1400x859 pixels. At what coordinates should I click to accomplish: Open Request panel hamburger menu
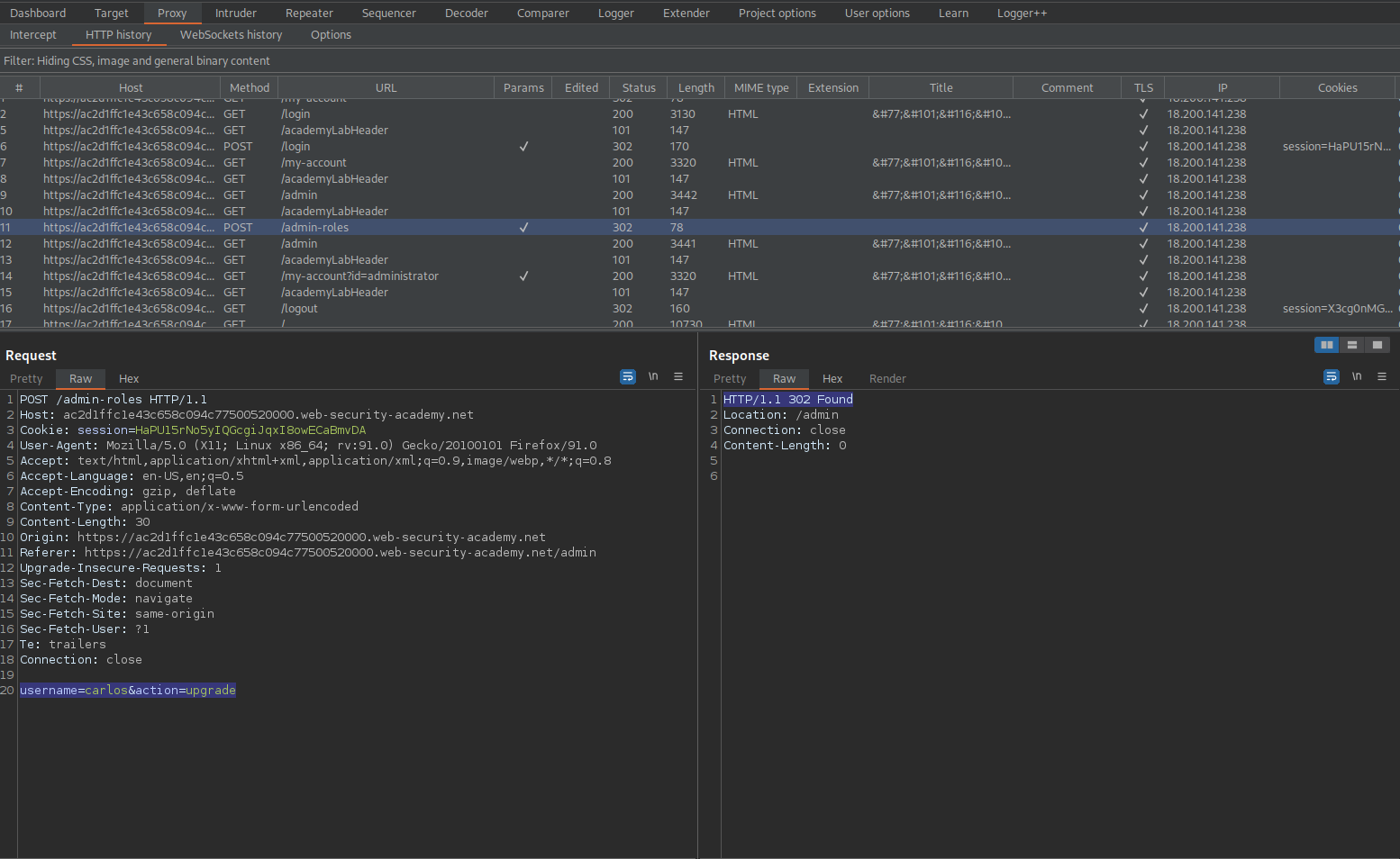[678, 376]
